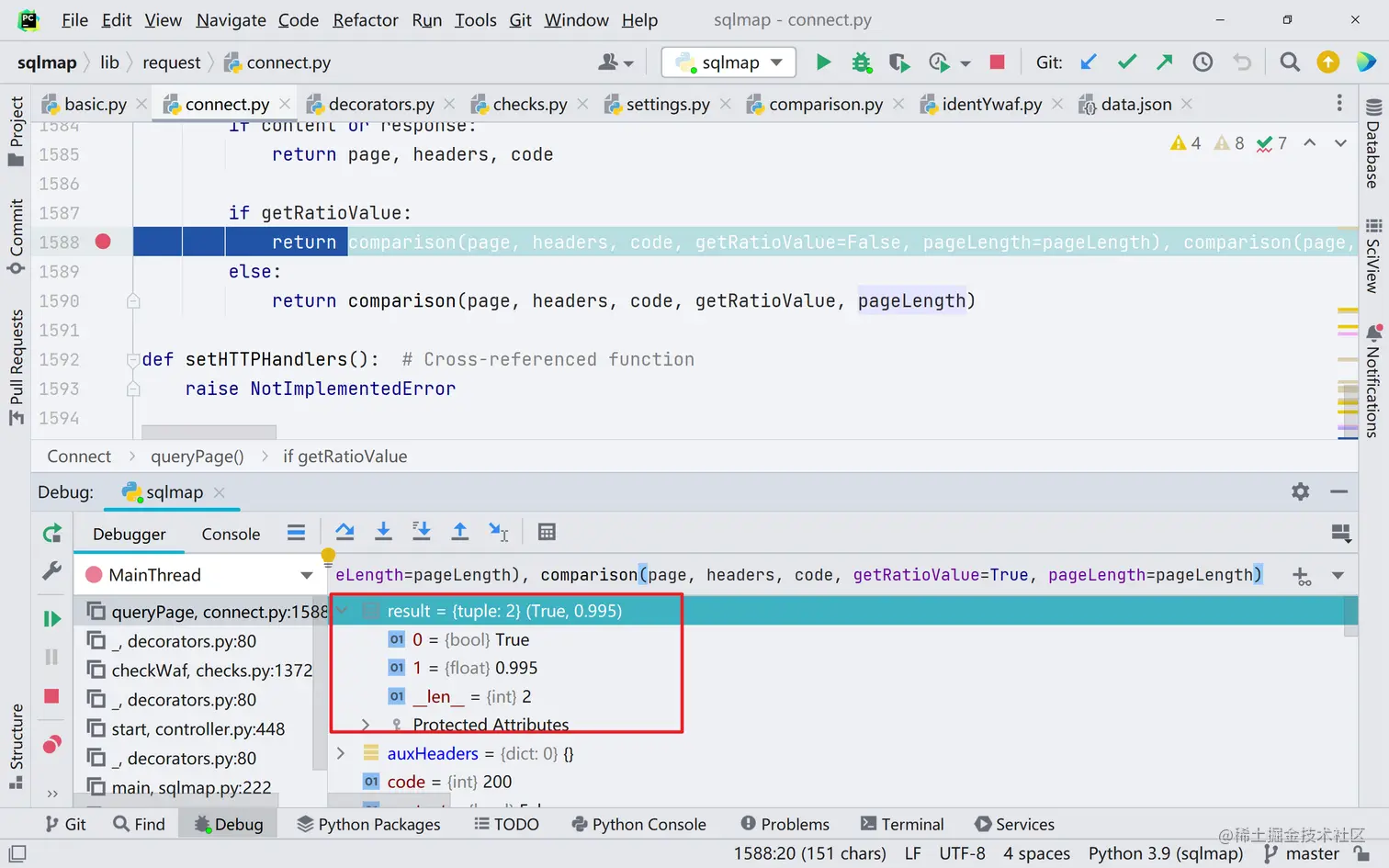Click Step Over debugger icon
The width and height of the screenshot is (1389, 868).
344,532
